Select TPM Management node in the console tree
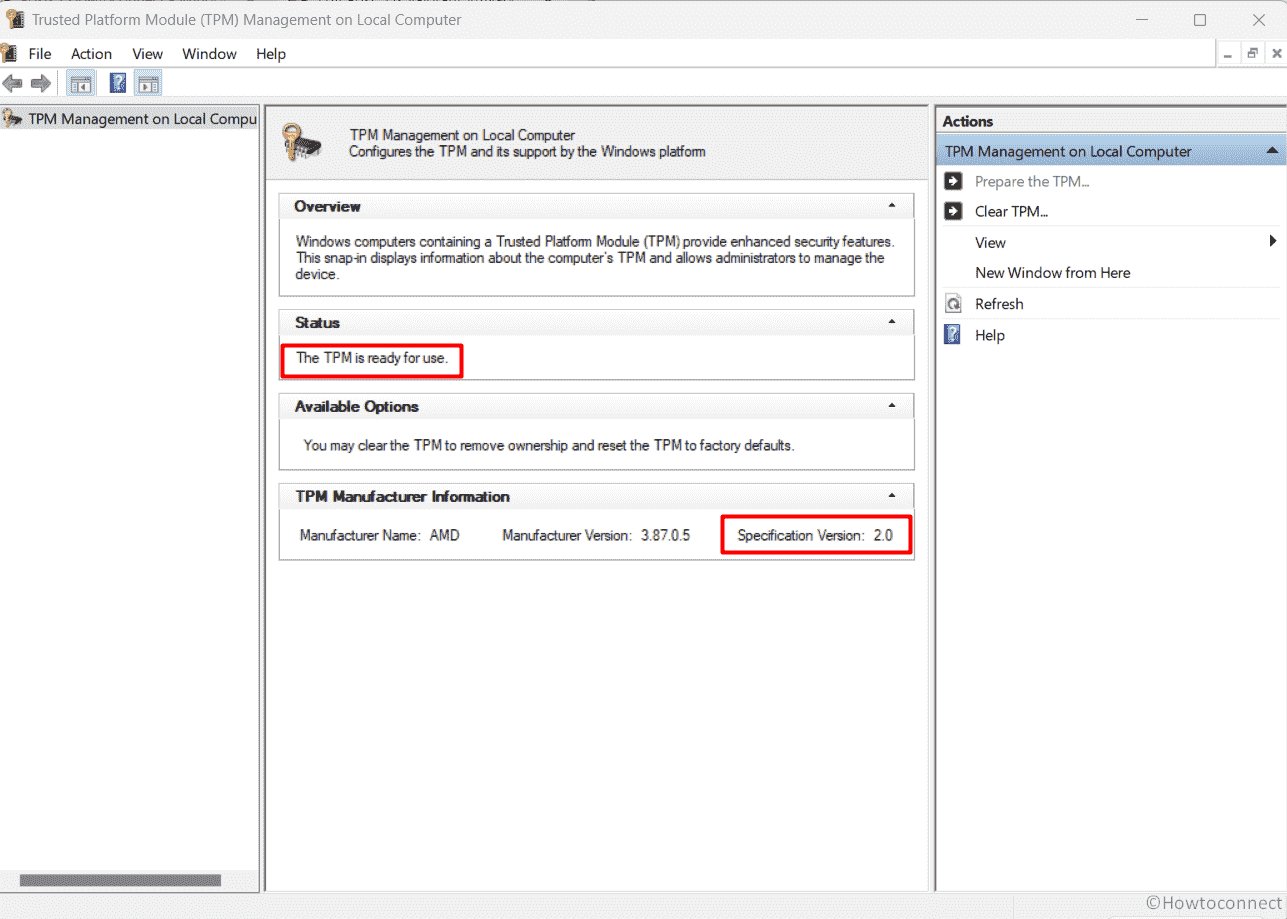1287x919 pixels. [130, 119]
